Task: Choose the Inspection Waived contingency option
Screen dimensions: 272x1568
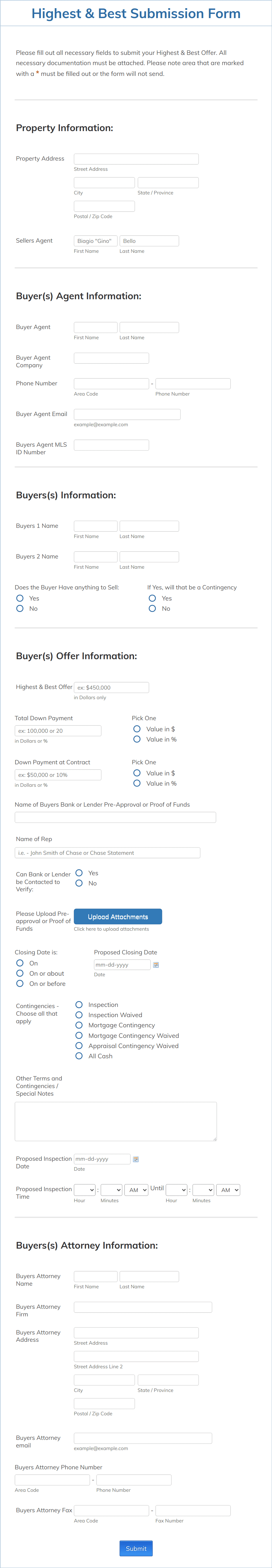Action: click(79, 1015)
